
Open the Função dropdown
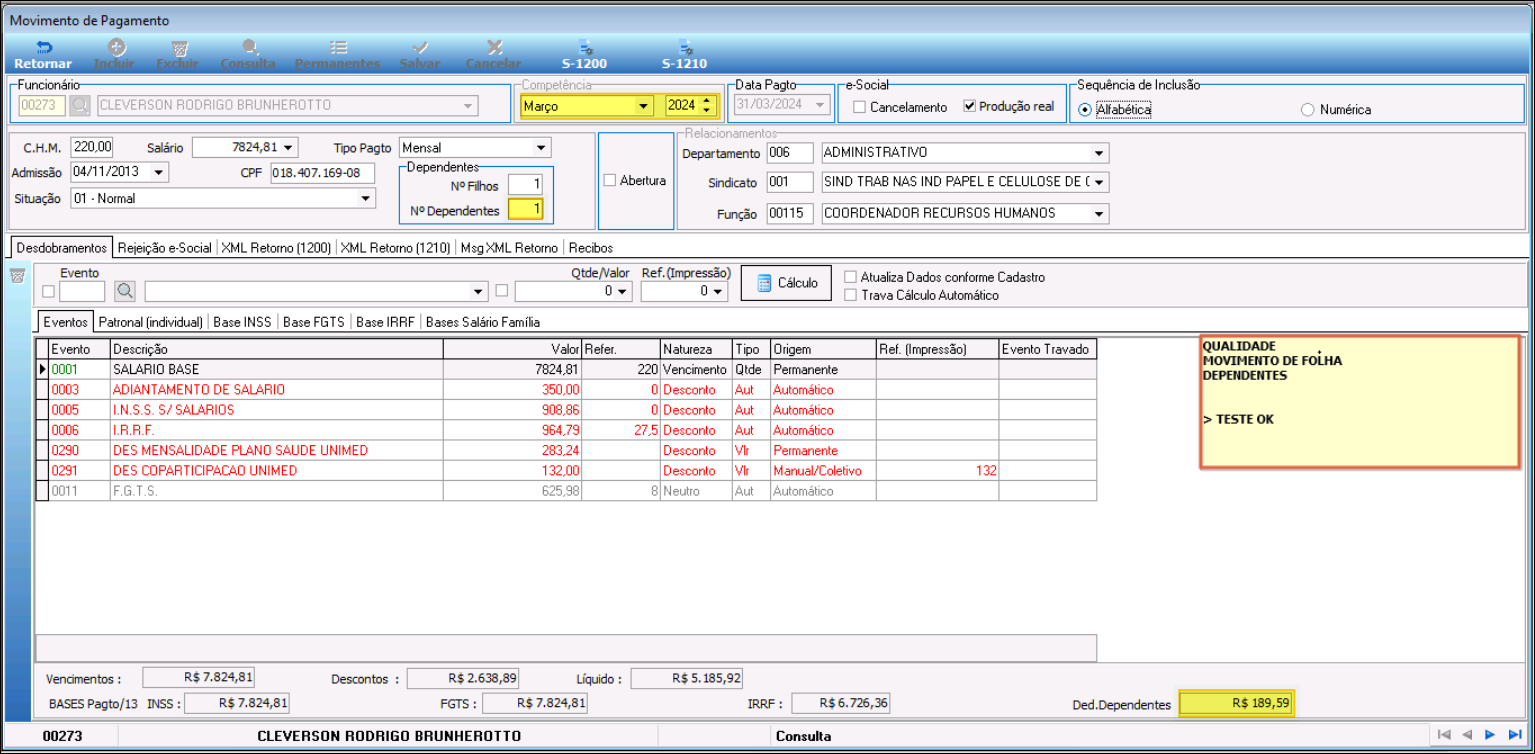click(1099, 213)
